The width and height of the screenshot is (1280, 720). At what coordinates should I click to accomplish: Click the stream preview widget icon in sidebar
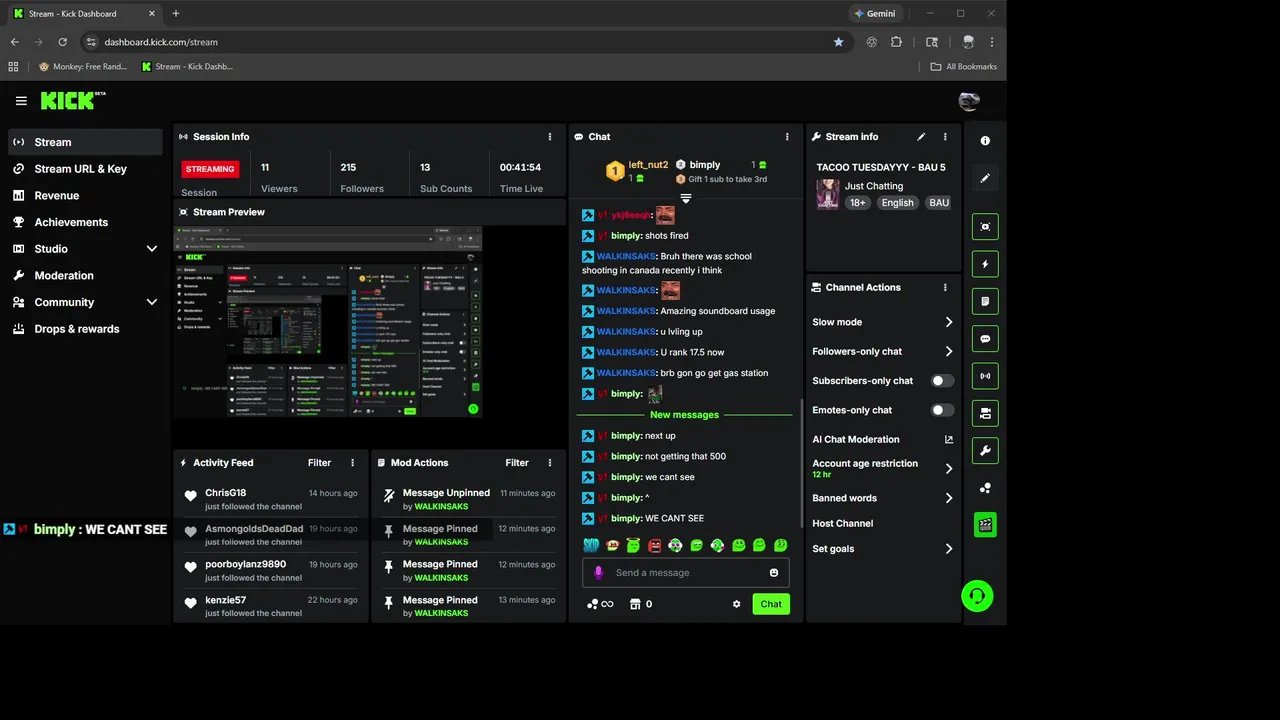[985, 227]
